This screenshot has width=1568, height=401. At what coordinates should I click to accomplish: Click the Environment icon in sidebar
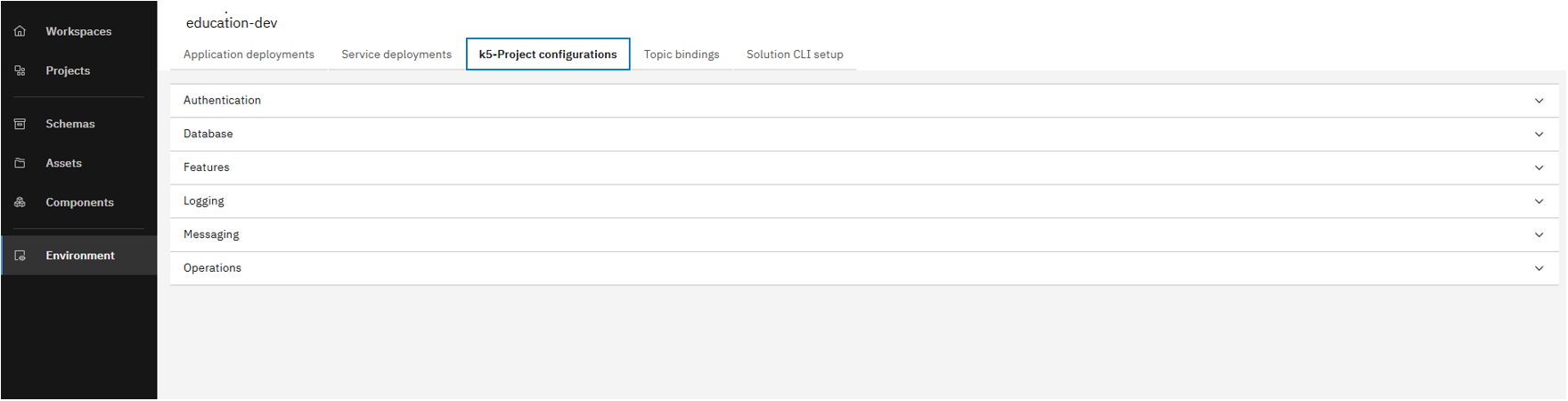point(20,256)
